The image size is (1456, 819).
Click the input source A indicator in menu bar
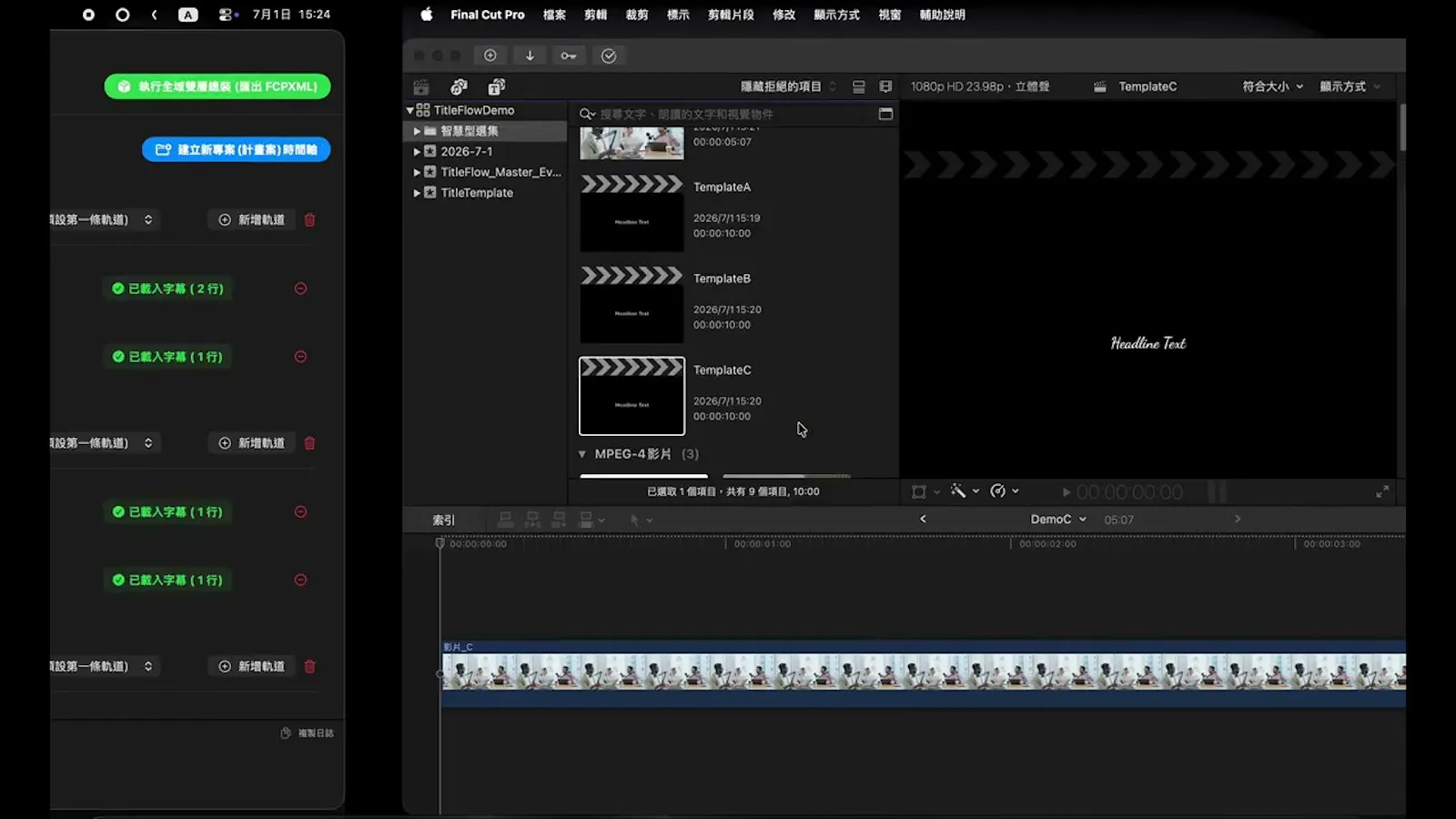tap(187, 15)
